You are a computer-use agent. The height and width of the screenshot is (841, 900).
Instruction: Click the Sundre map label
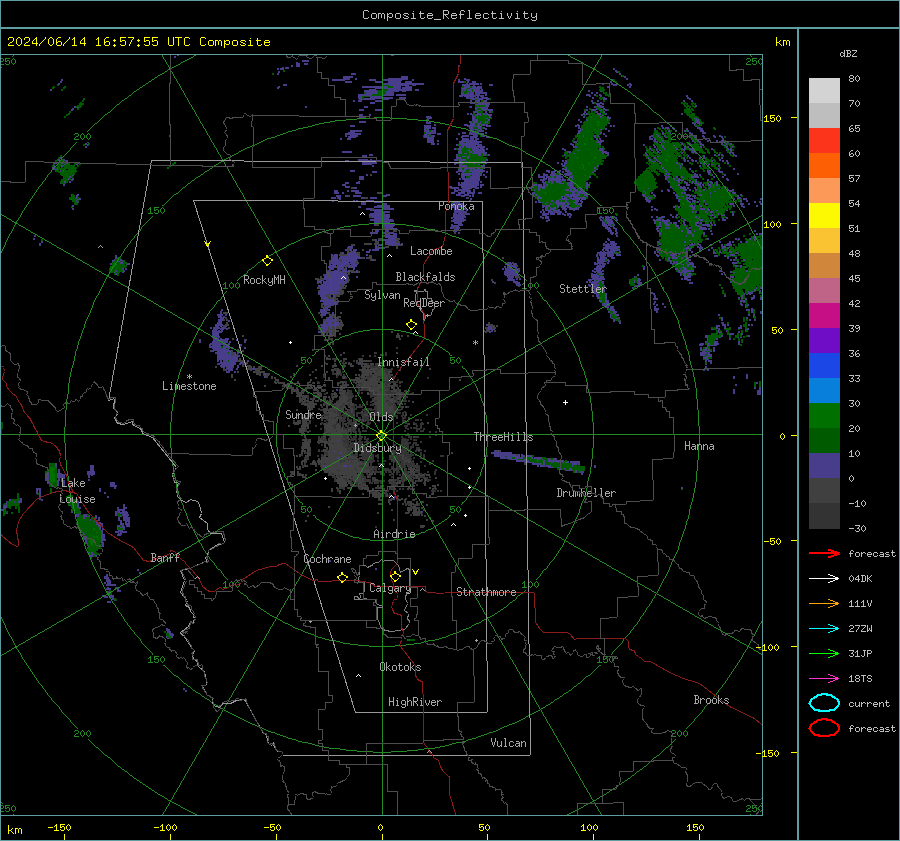(303, 414)
